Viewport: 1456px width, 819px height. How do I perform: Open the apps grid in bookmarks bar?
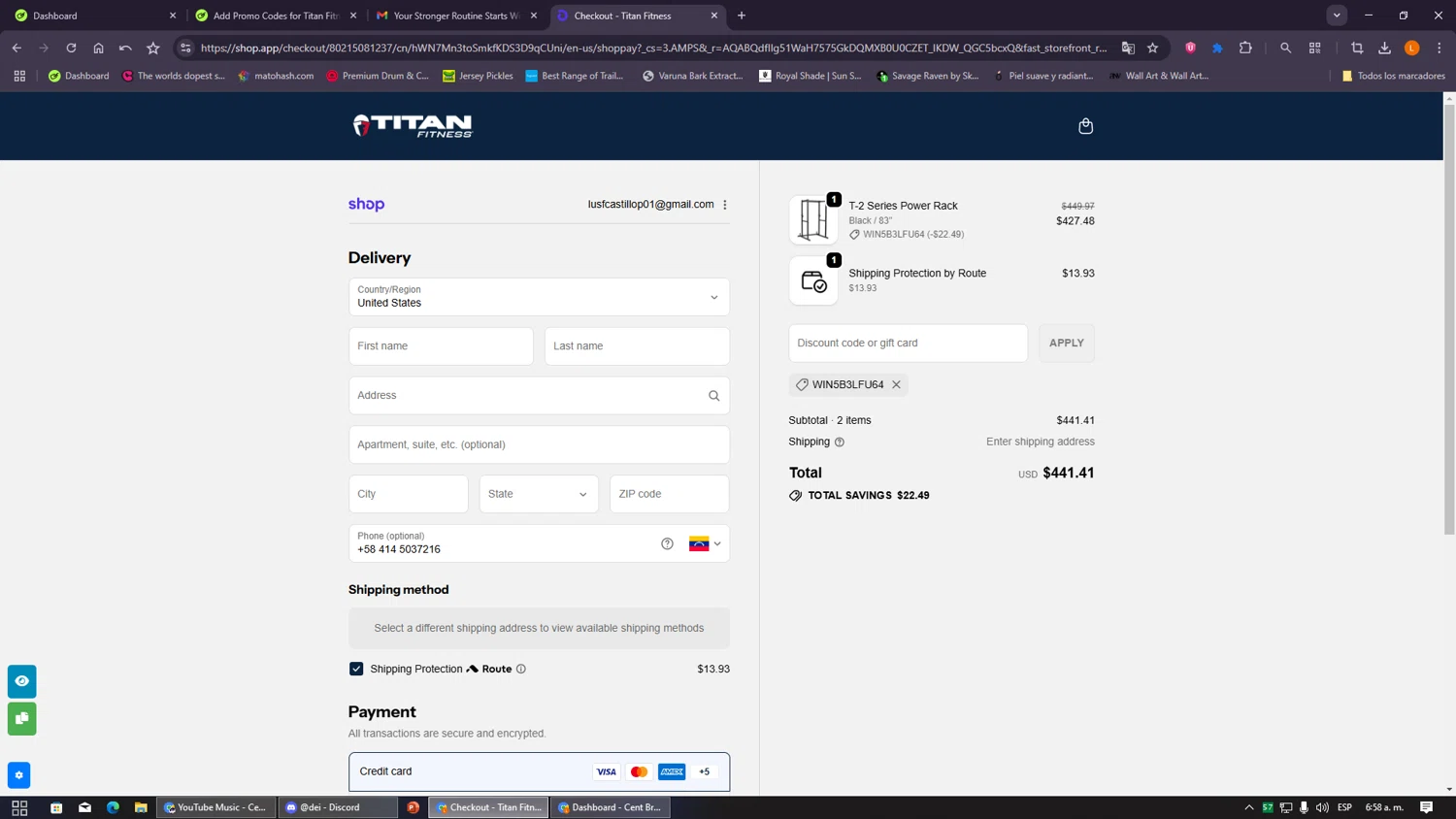[19, 76]
